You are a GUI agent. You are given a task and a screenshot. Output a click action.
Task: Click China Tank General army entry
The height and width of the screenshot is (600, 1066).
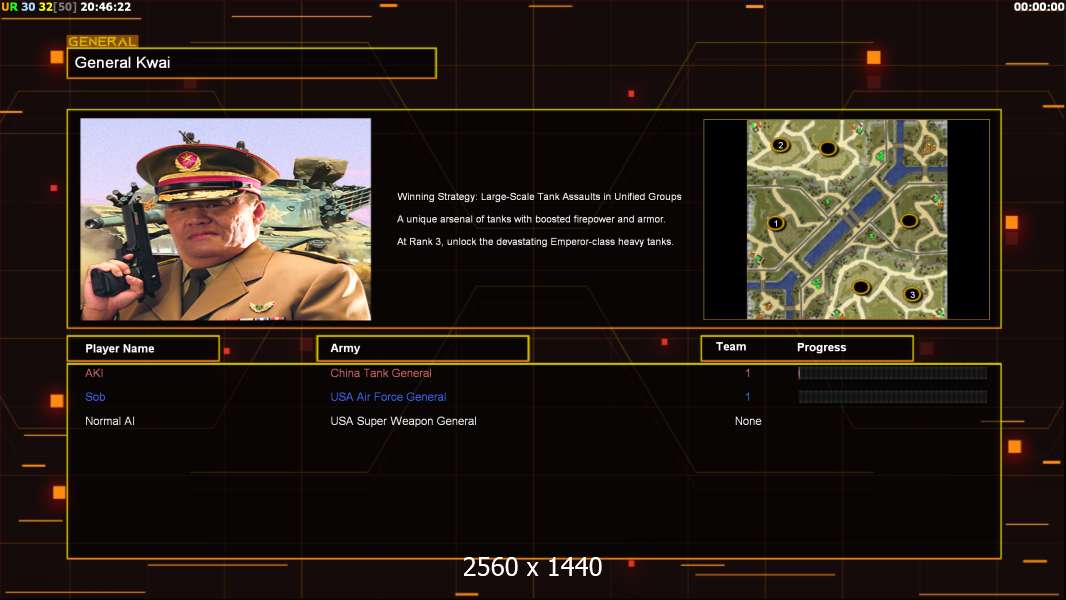tap(381, 373)
